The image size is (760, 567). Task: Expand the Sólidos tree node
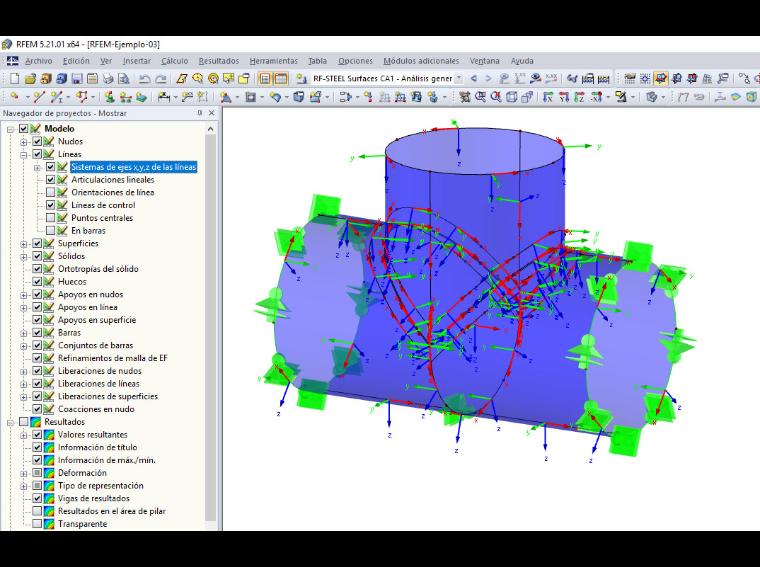(x=24, y=256)
